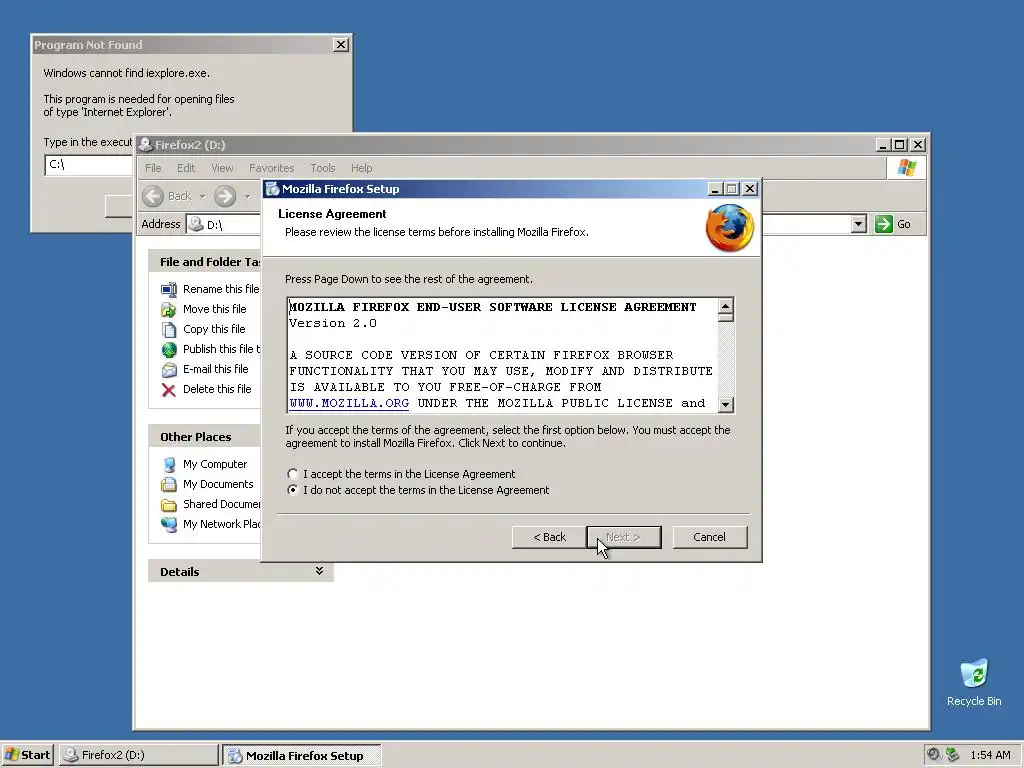Click the My Network Places icon
The height and width of the screenshot is (768, 1024).
[x=169, y=524]
